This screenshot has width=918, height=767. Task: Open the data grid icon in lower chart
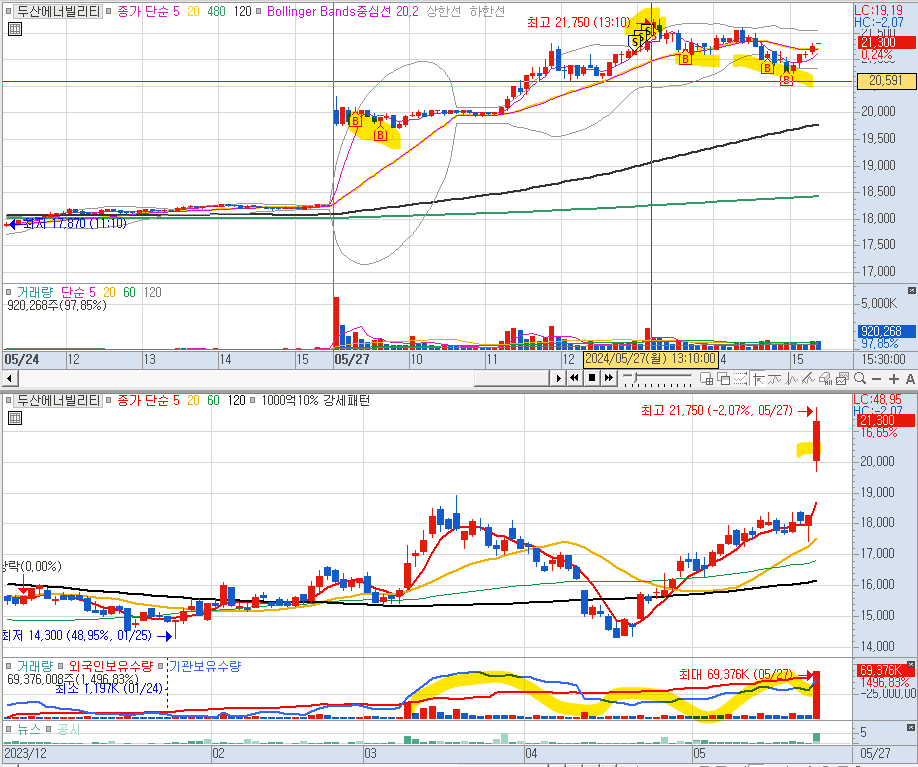15,418
